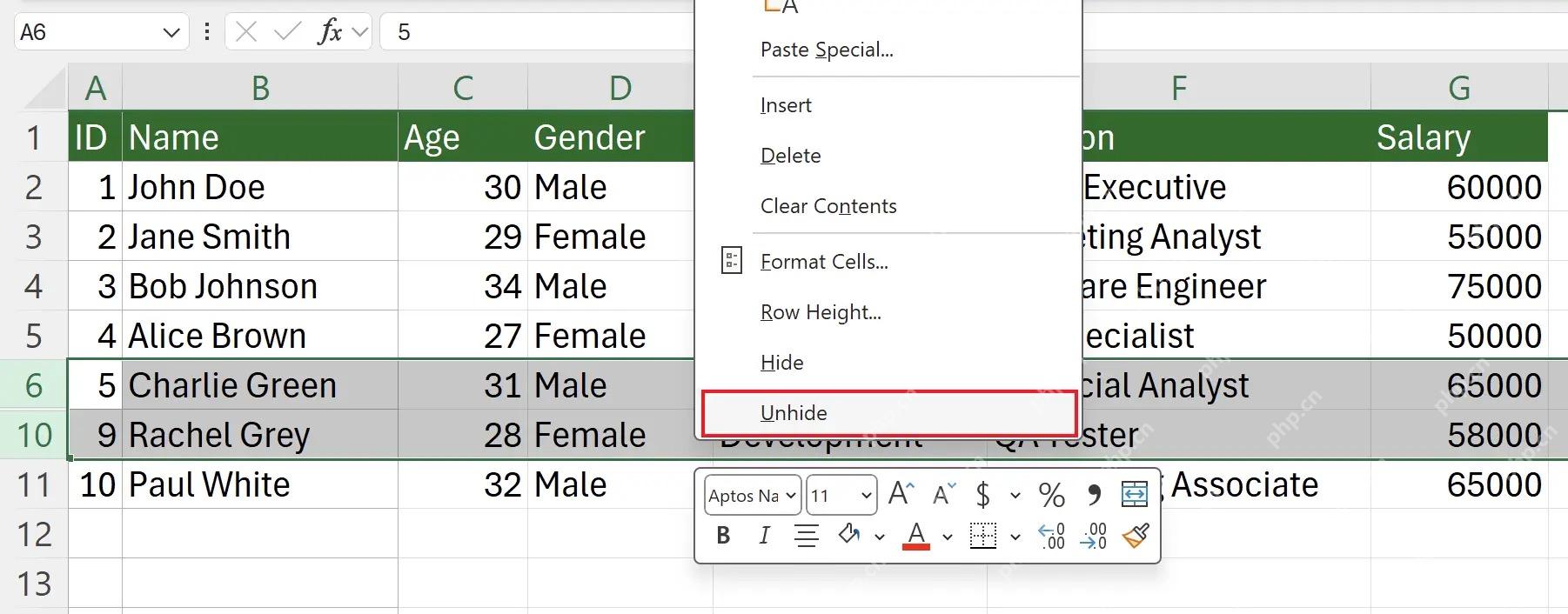
Task: Click the cell John Doe
Action: 260,187
